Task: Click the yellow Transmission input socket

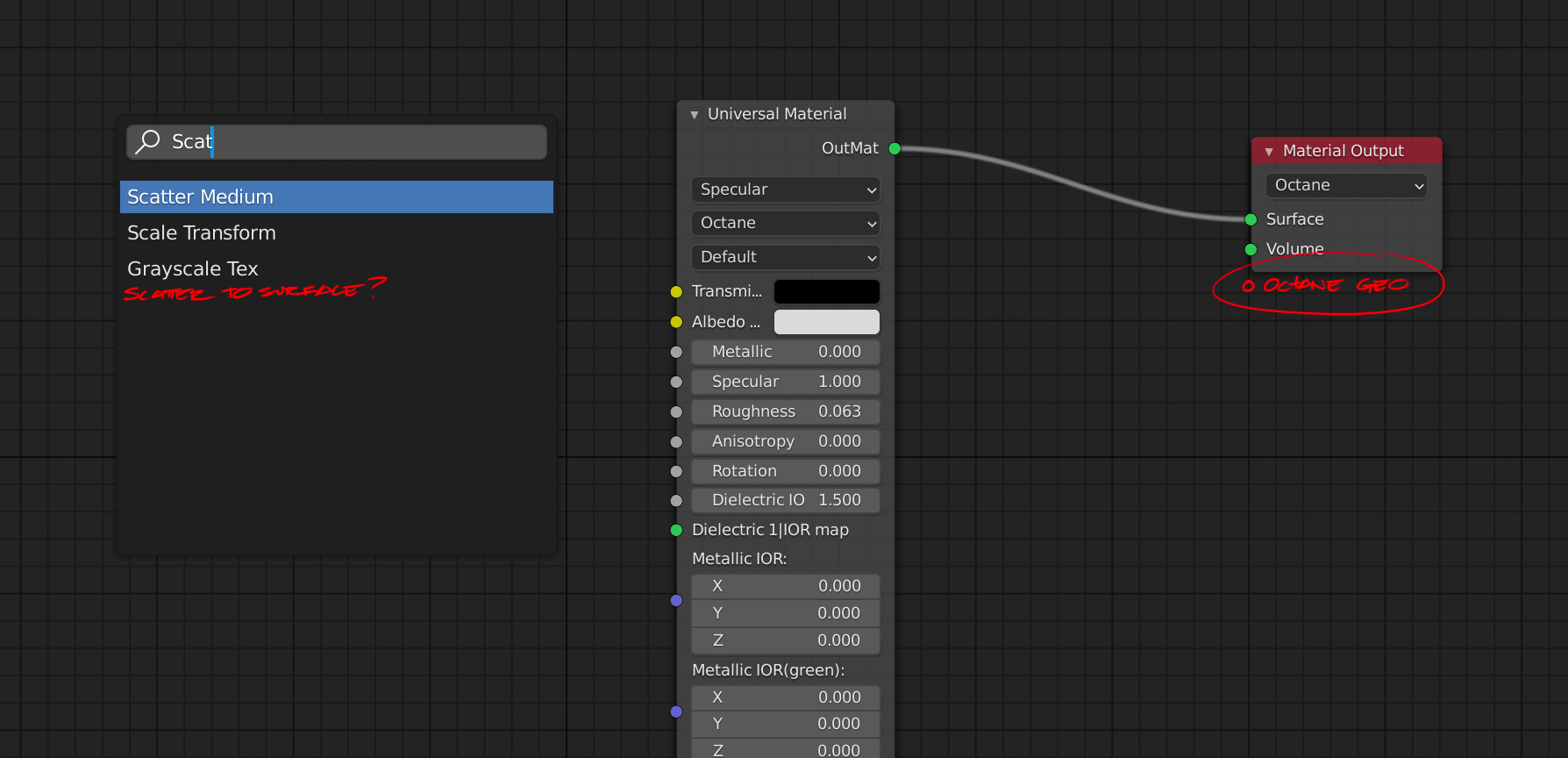Action: coord(676,291)
